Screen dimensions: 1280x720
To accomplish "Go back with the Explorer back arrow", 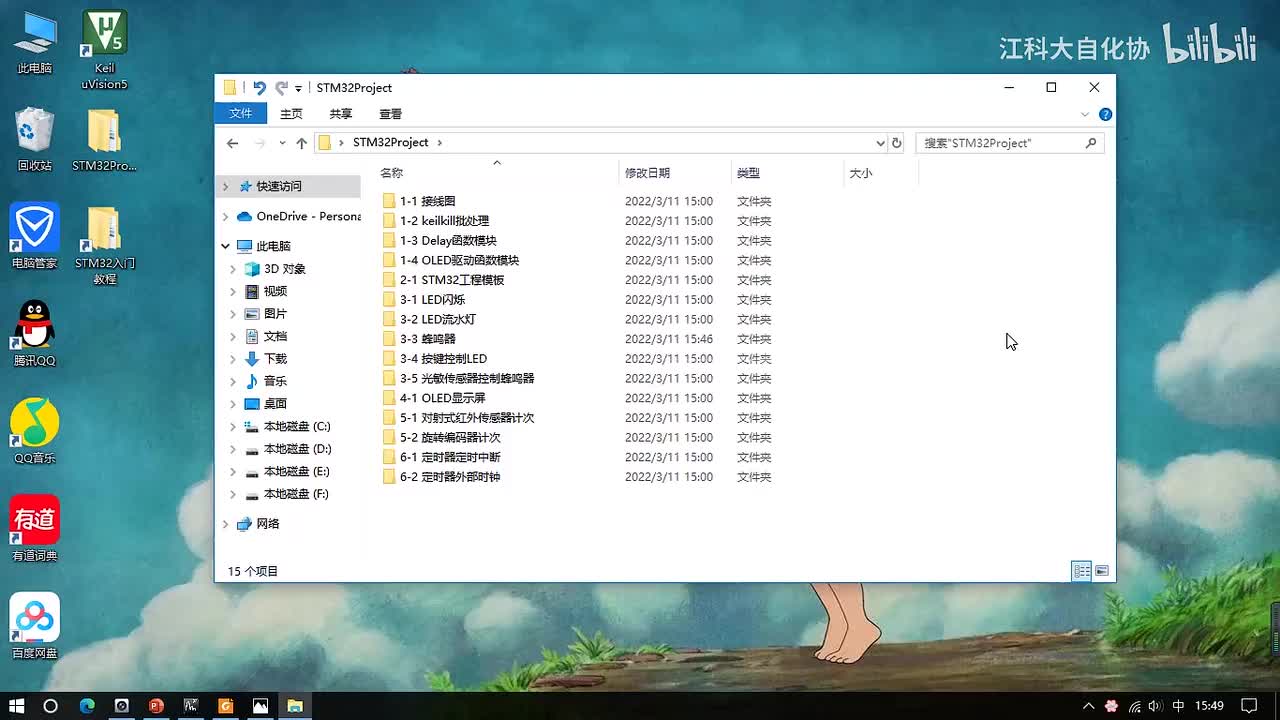I will click(232, 143).
